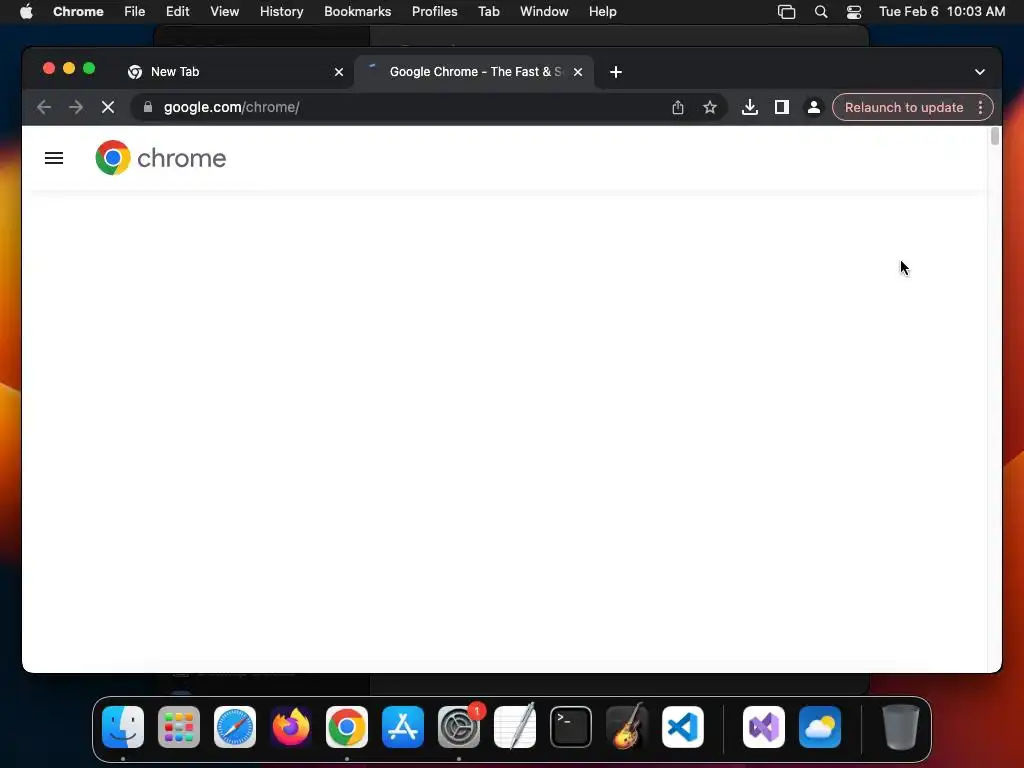Viewport: 1024px width, 768px height.
Task: Open purple Visual Studio from Dock
Action: (x=764, y=727)
